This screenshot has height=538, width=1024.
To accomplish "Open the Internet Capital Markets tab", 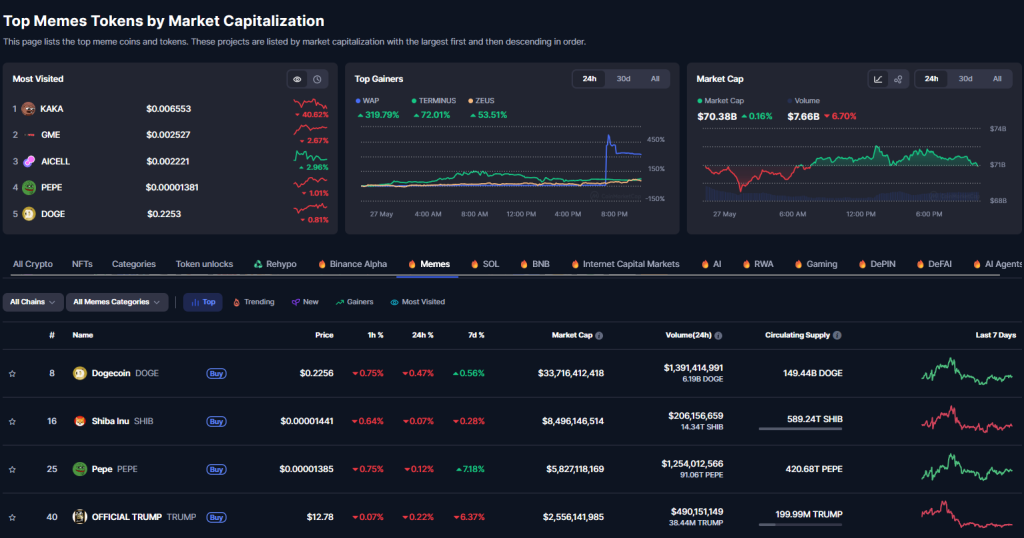I will coord(625,264).
